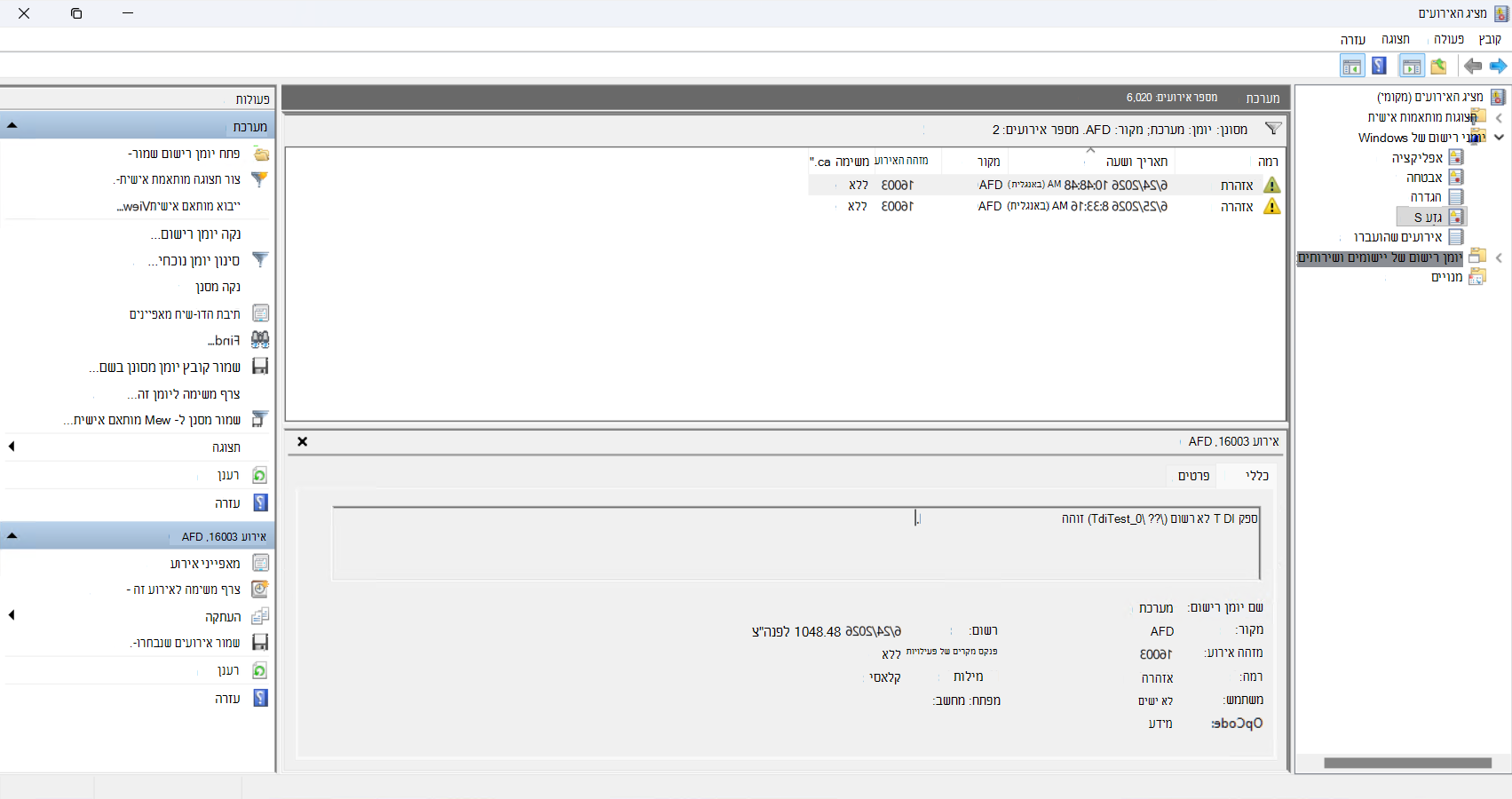Viewport: 1512px width, 799px height.
Task: Select the מציג האירועים (מקומי) root node
Action: click(x=1430, y=97)
